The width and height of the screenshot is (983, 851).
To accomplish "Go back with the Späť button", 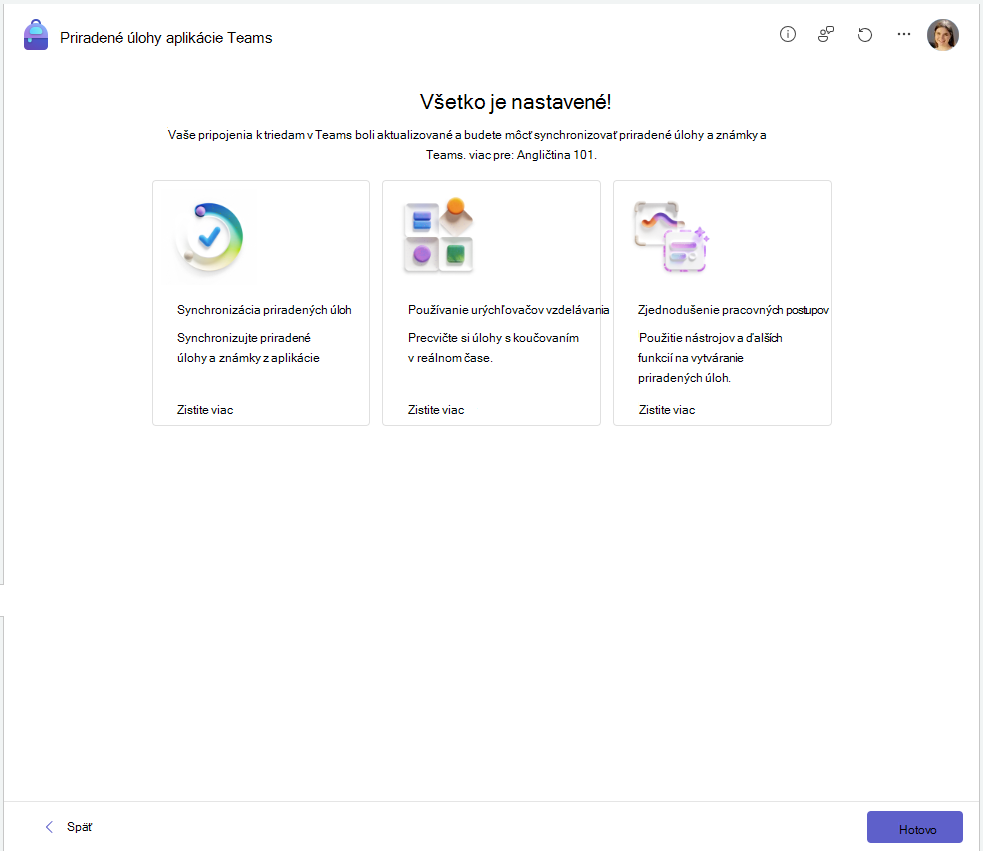I will coord(69,827).
